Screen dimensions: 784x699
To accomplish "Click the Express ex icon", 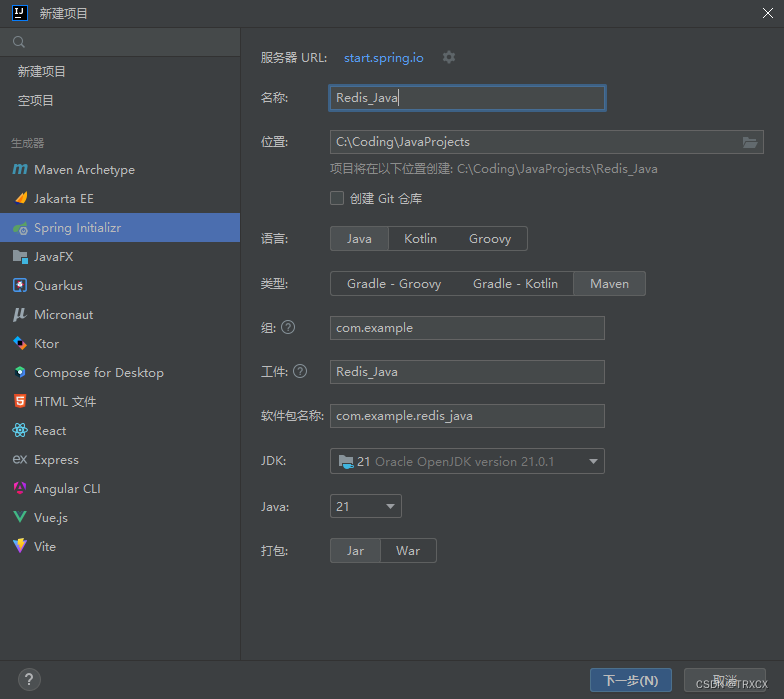I will click(x=20, y=459).
